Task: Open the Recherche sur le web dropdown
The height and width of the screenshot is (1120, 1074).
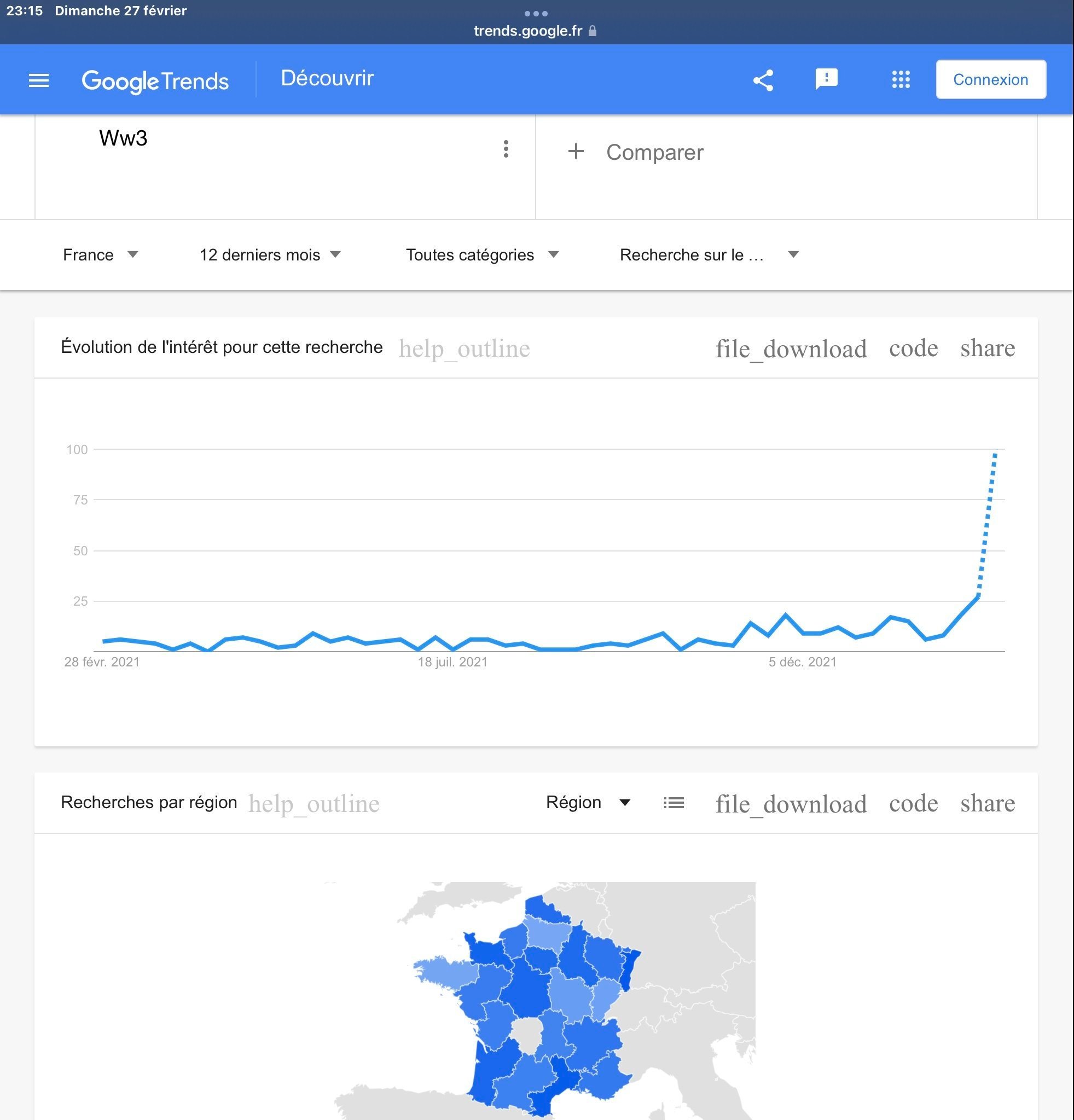Action: [709, 255]
